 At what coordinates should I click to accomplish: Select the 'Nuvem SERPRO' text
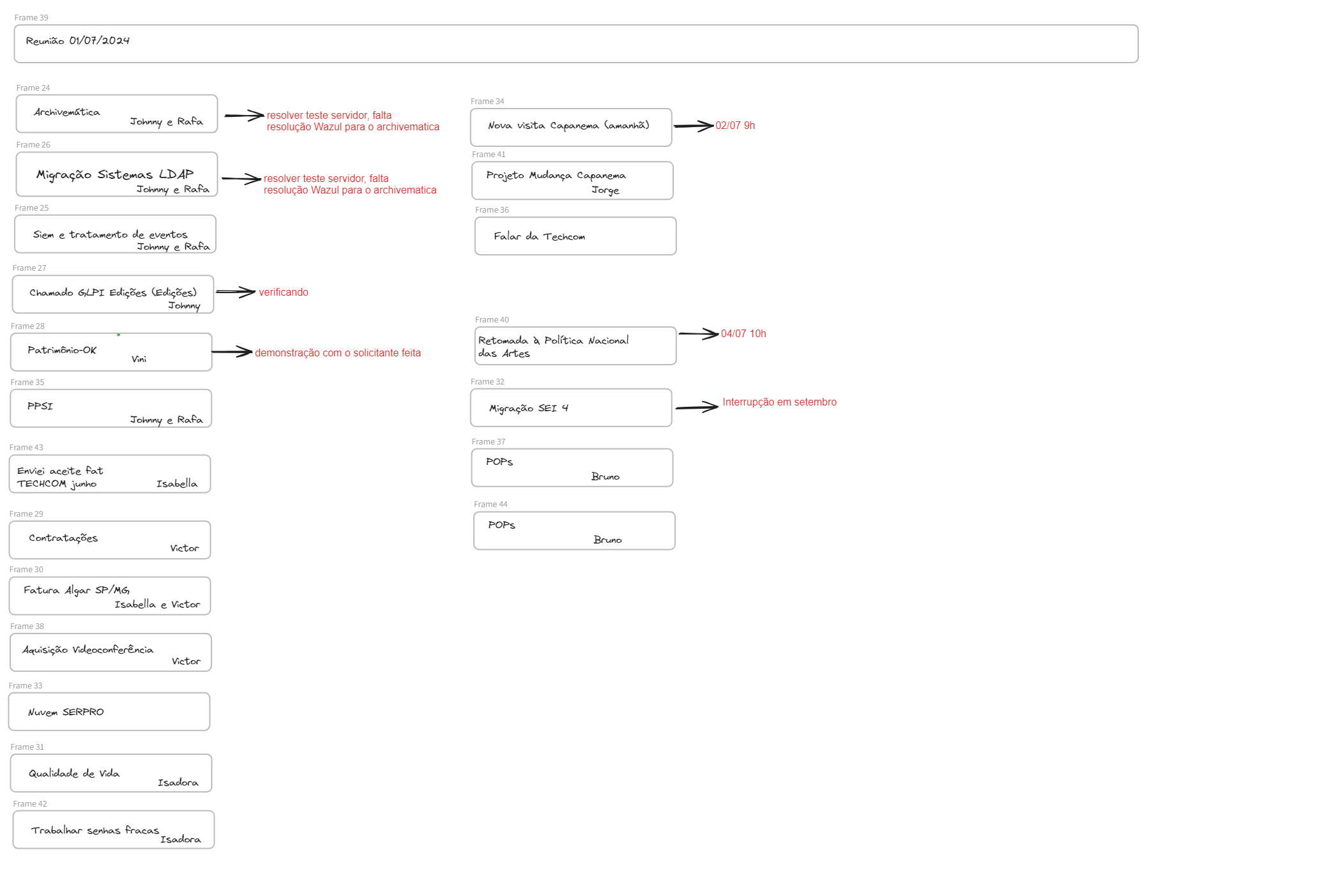66,712
